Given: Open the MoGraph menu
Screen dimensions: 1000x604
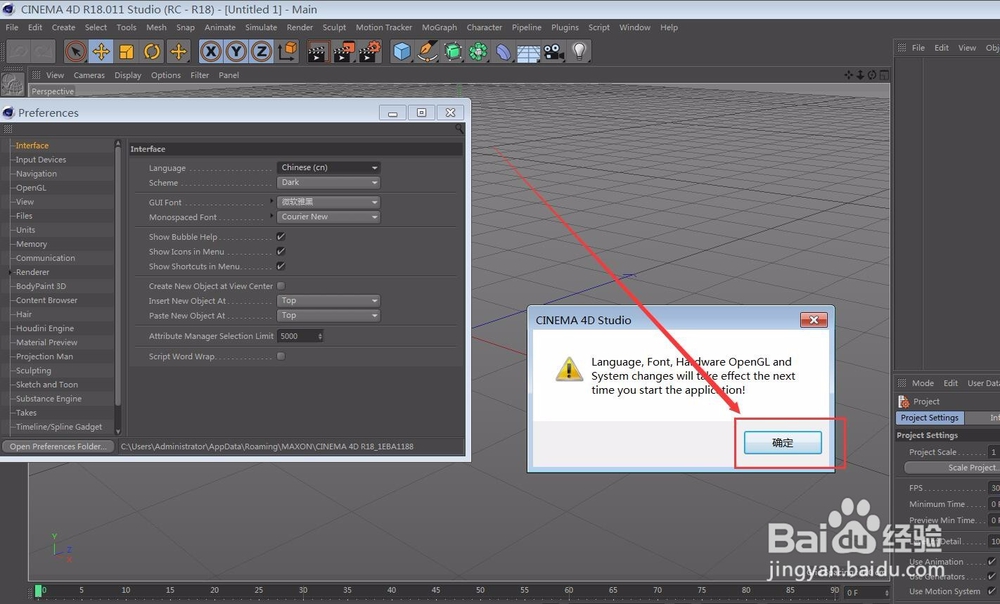Looking at the screenshot, I should click(439, 27).
